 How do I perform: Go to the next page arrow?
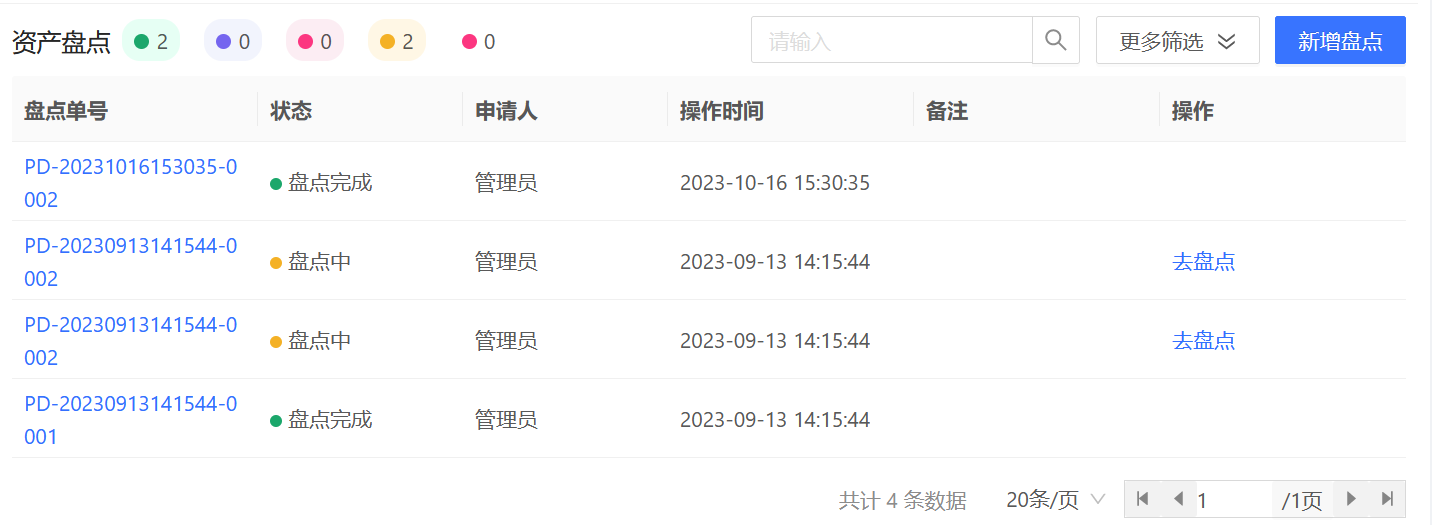tap(1351, 499)
